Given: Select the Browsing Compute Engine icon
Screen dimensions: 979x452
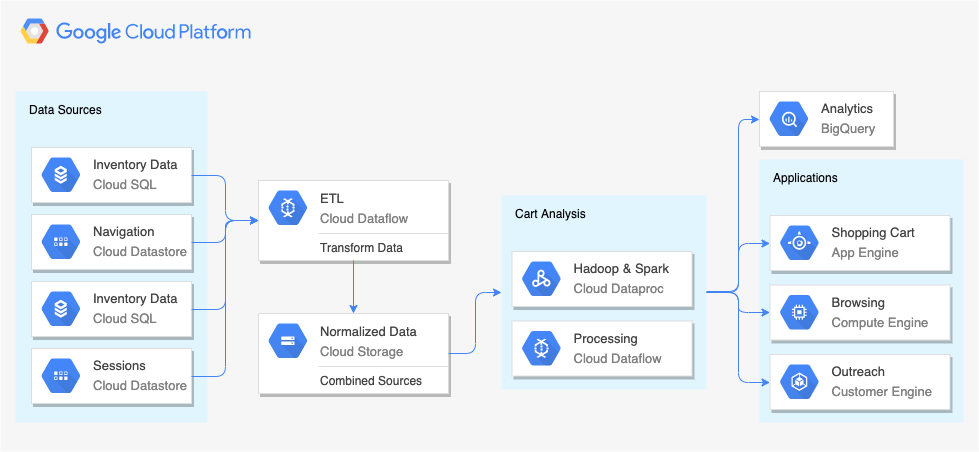Looking at the screenshot, I should (799, 313).
